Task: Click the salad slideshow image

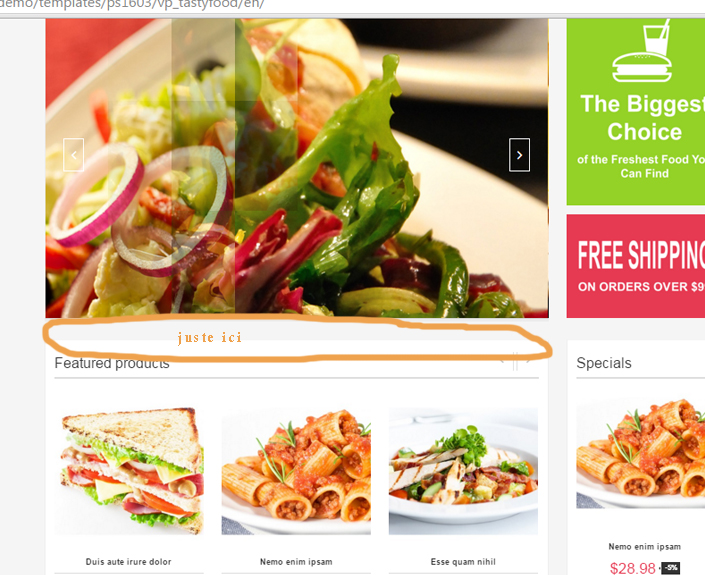Action: coord(297,168)
